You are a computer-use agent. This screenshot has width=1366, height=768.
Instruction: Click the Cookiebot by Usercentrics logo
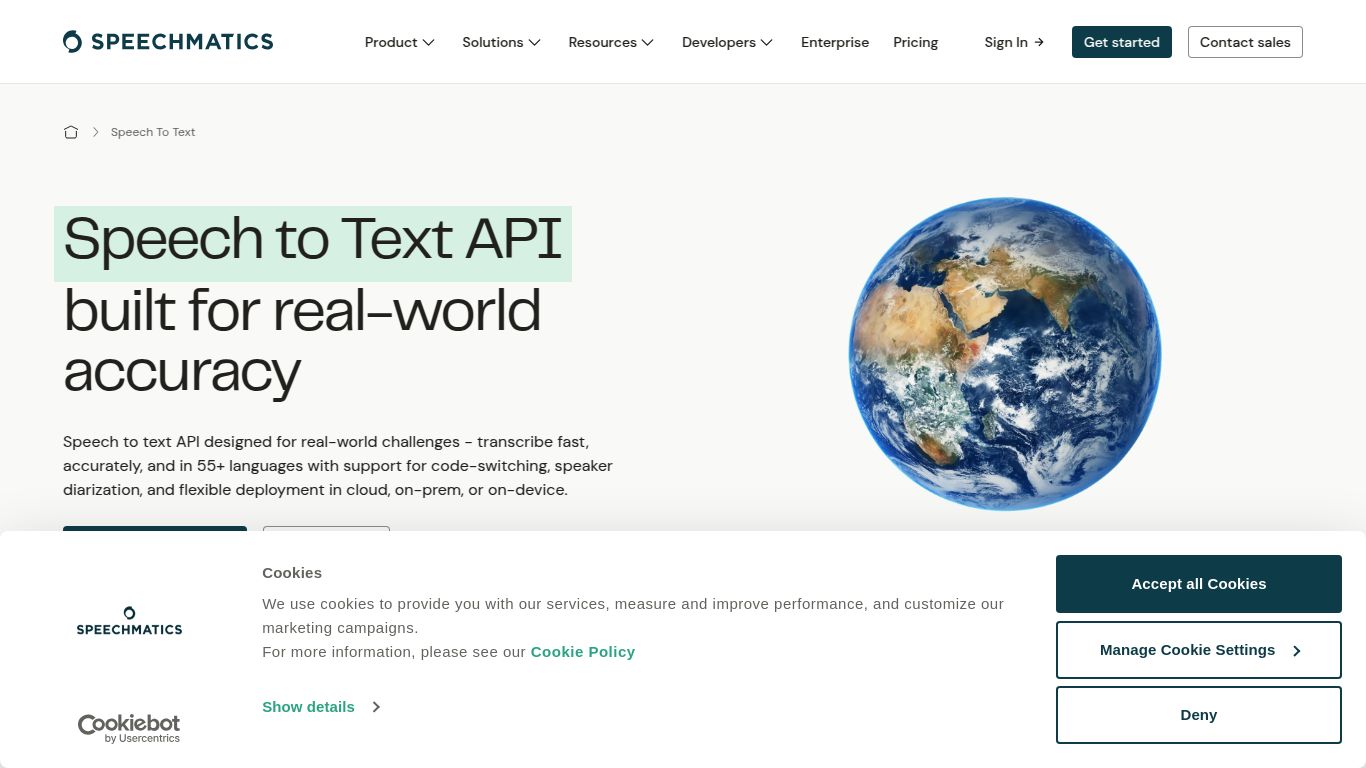click(x=128, y=727)
